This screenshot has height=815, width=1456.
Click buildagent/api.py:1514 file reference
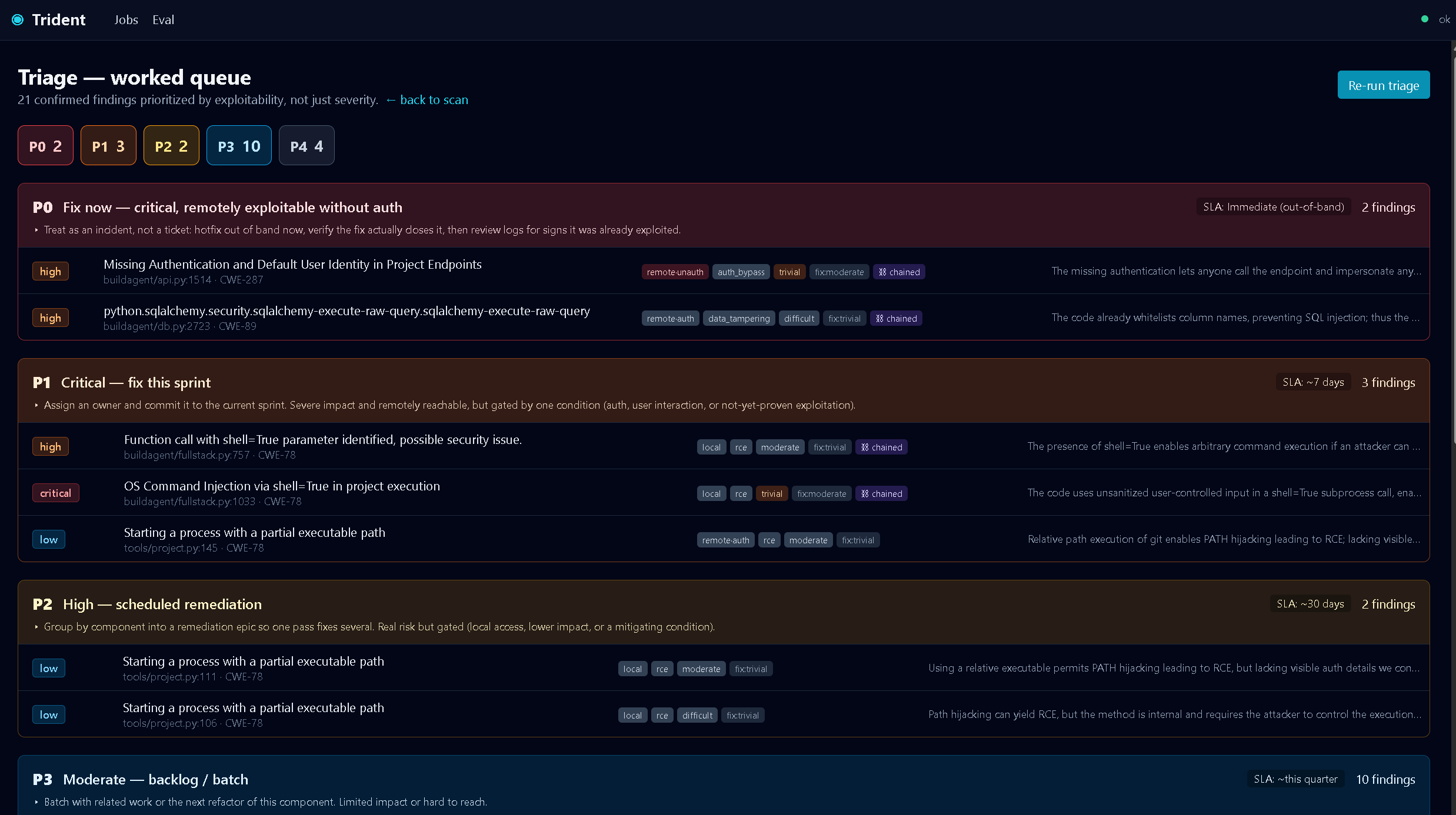[157, 280]
